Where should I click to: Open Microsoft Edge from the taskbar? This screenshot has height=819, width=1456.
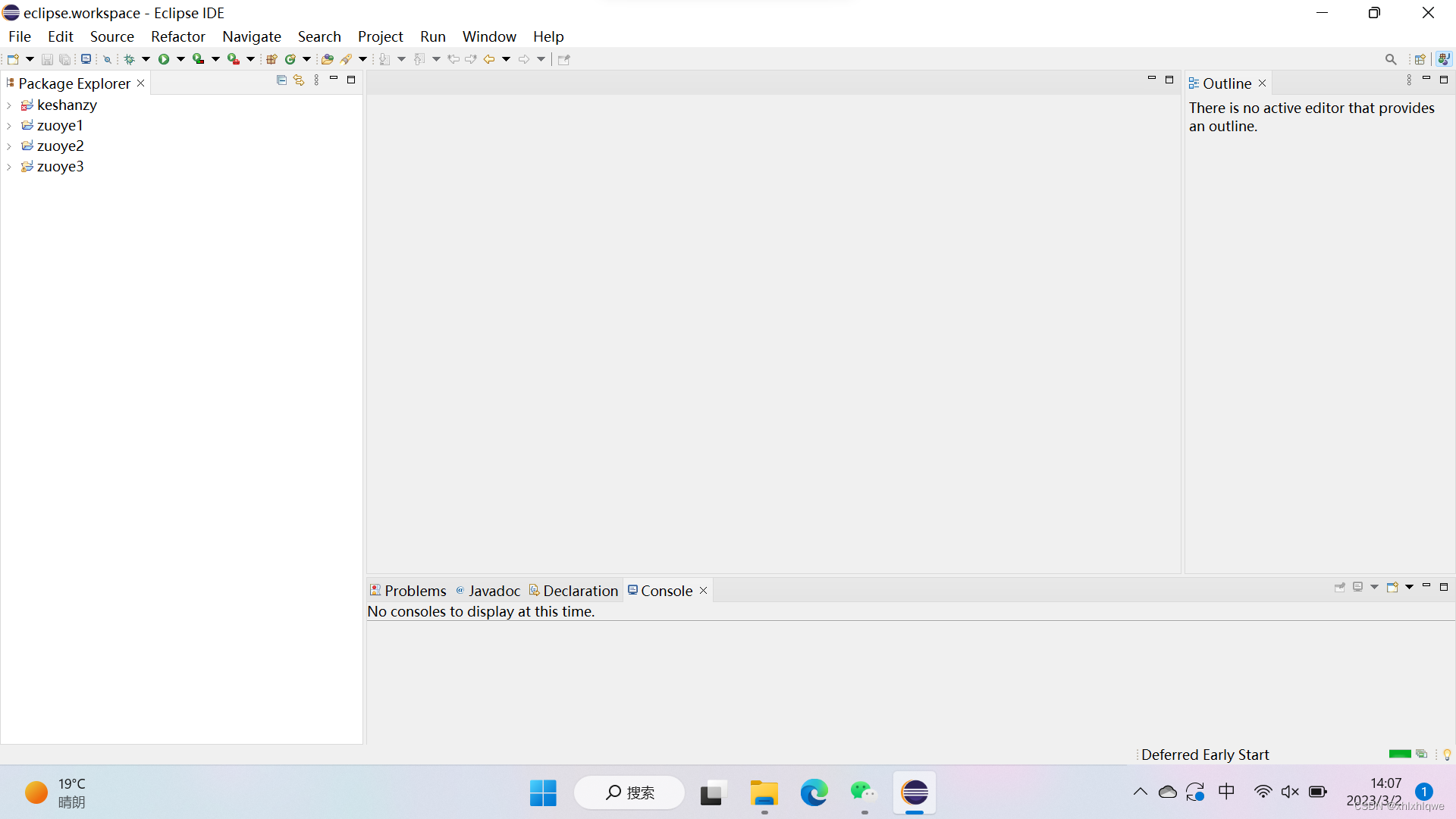click(x=814, y=792)
